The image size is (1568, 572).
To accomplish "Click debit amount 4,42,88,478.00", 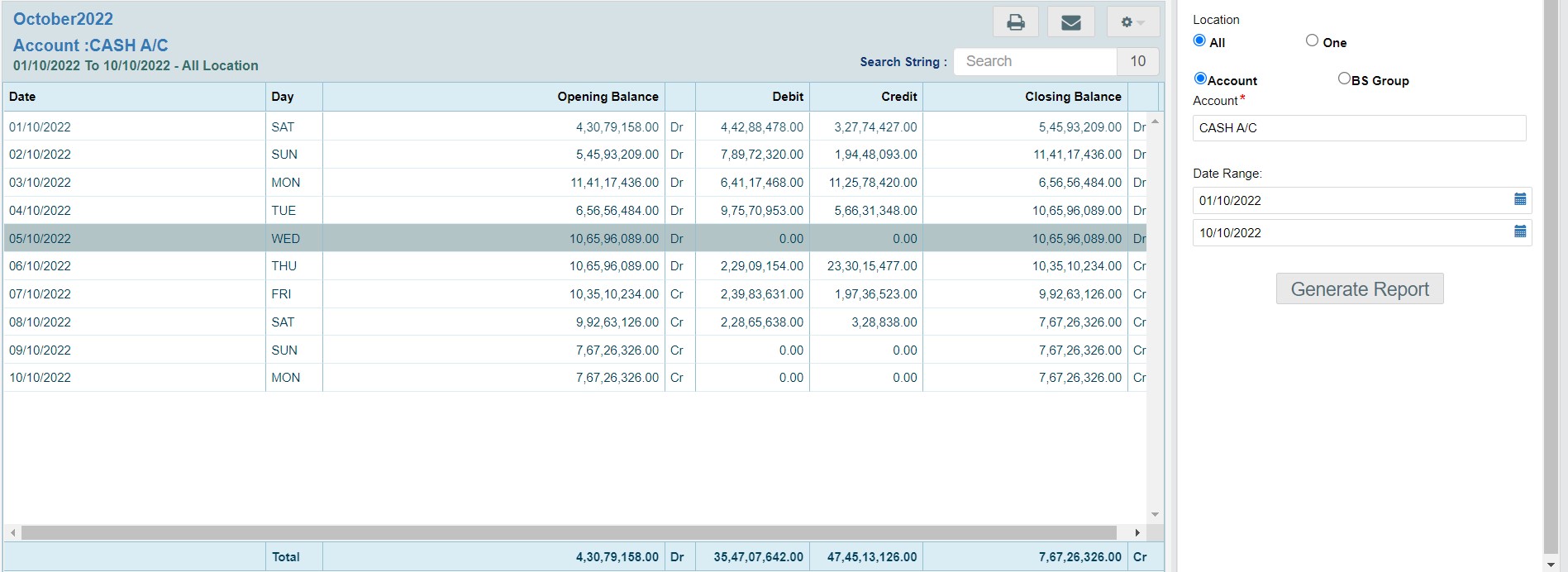I will [x=762, y=127].
